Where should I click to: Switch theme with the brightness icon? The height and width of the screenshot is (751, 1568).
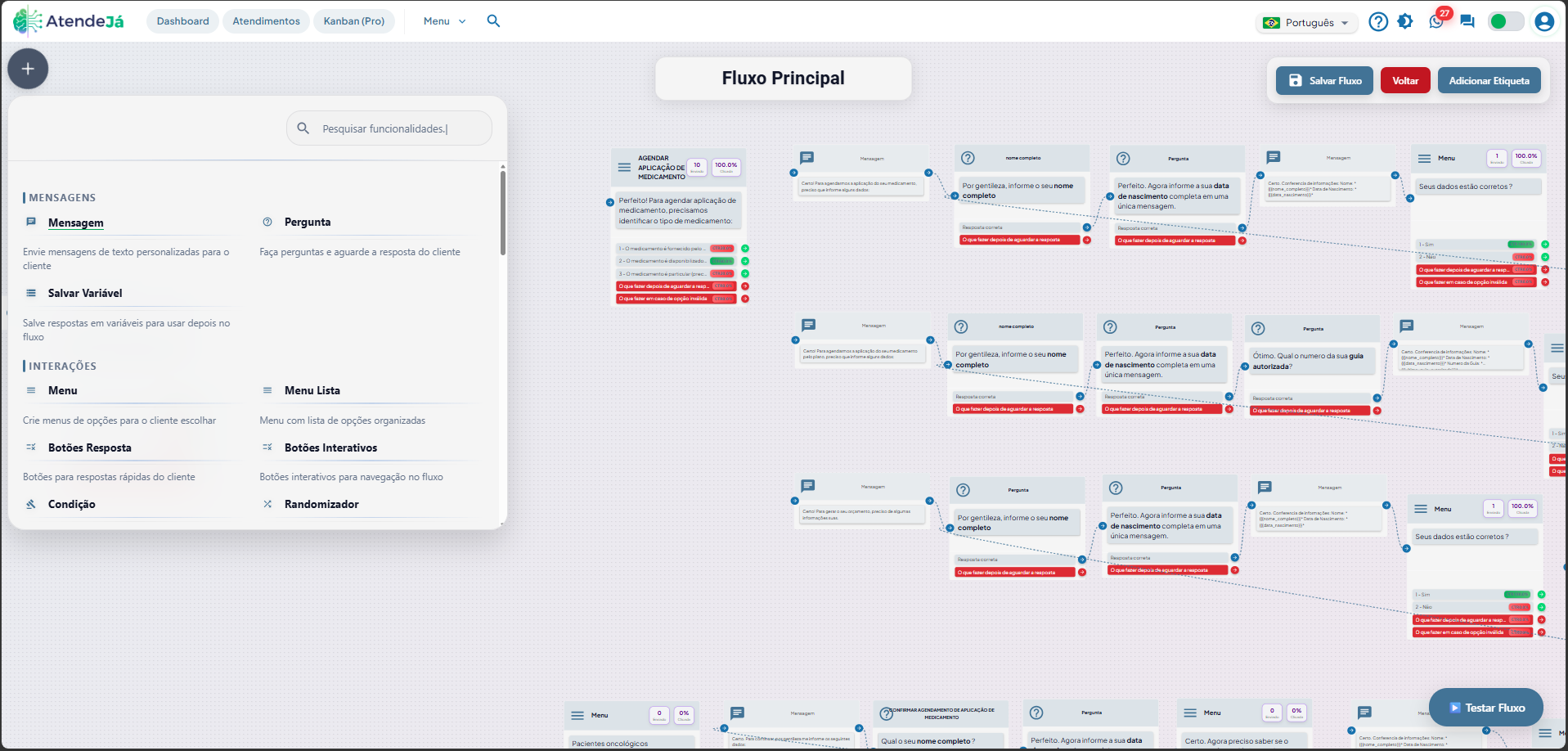(x=1405, y=21)
